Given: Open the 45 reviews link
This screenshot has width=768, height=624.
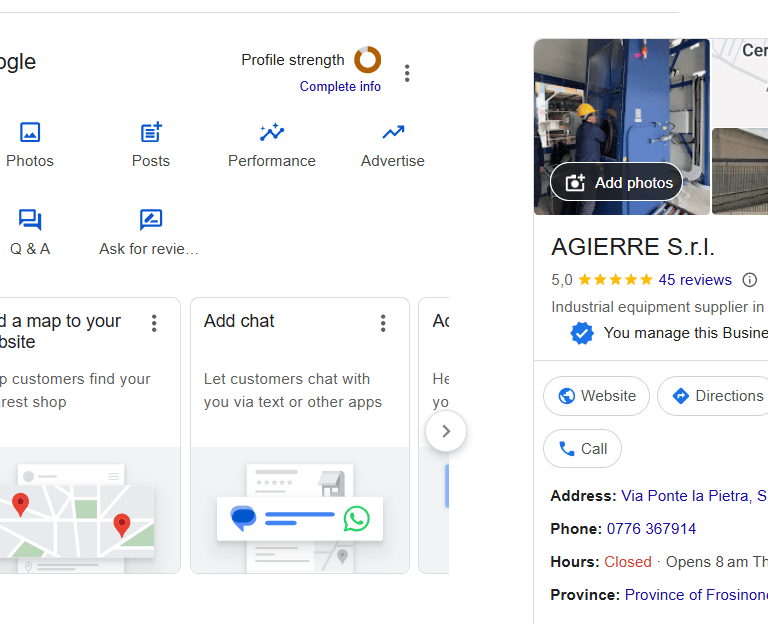Looking at the screenshot, I should pyautogui.click(x=695, y=280).
